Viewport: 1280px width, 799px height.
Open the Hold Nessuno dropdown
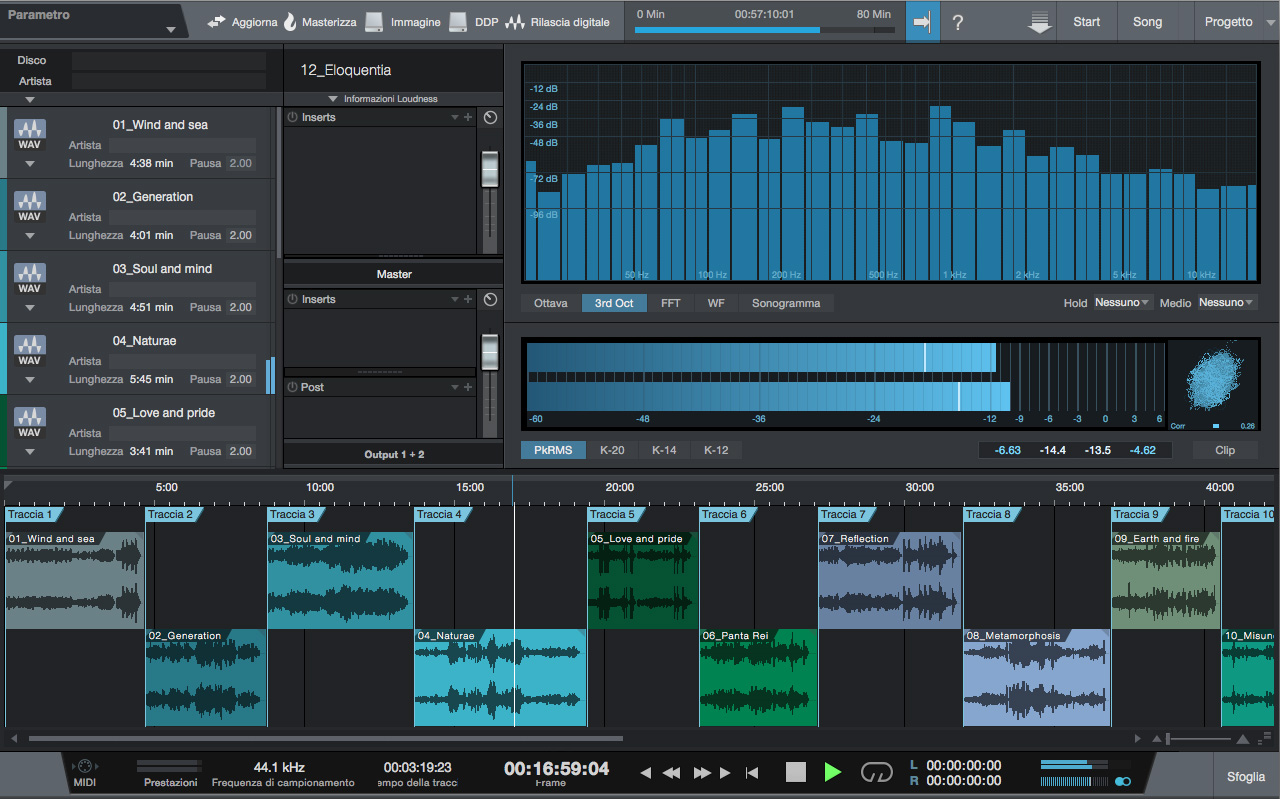click(1122, 302)
